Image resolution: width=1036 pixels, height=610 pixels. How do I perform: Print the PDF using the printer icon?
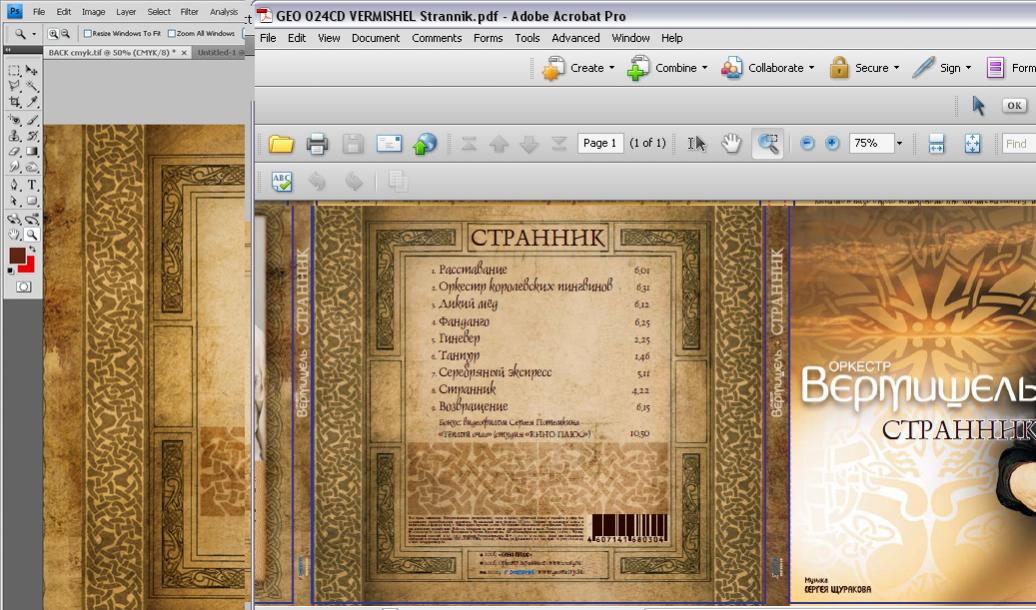pyautogui.click(x=317, y=143)
